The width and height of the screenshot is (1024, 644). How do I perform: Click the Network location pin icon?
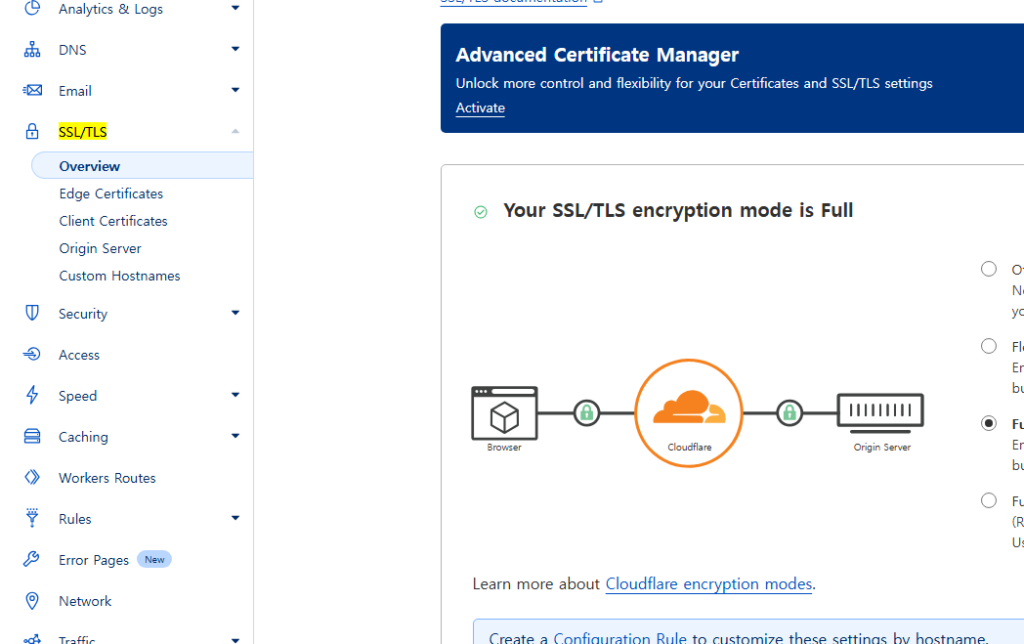pos(32,600)
